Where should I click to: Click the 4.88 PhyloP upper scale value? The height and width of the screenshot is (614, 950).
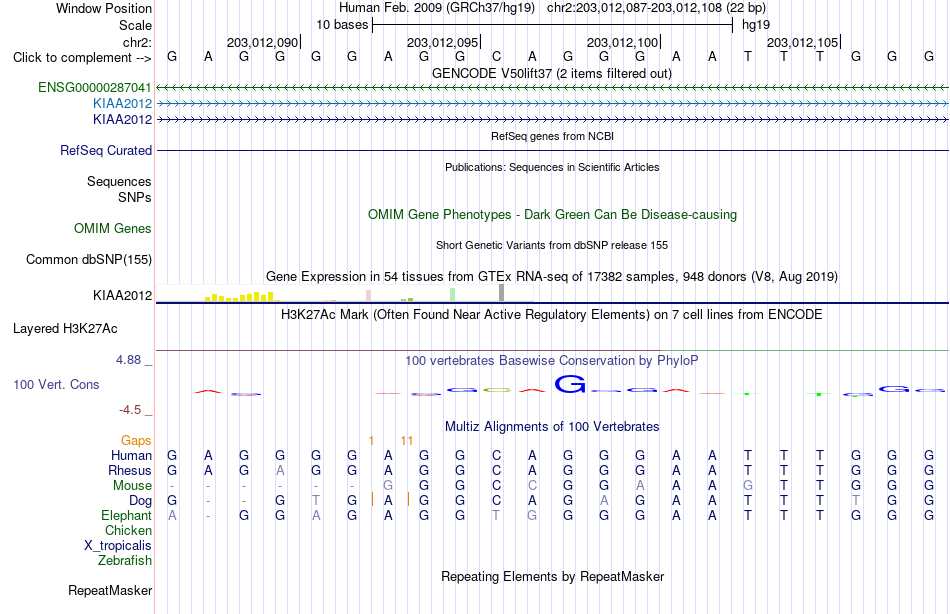click(128, 360)
